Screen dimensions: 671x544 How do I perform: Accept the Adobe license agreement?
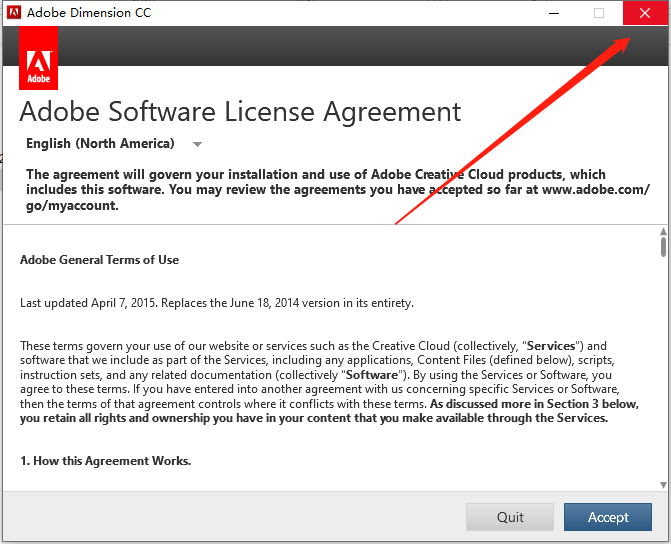[x=608, y=517]
